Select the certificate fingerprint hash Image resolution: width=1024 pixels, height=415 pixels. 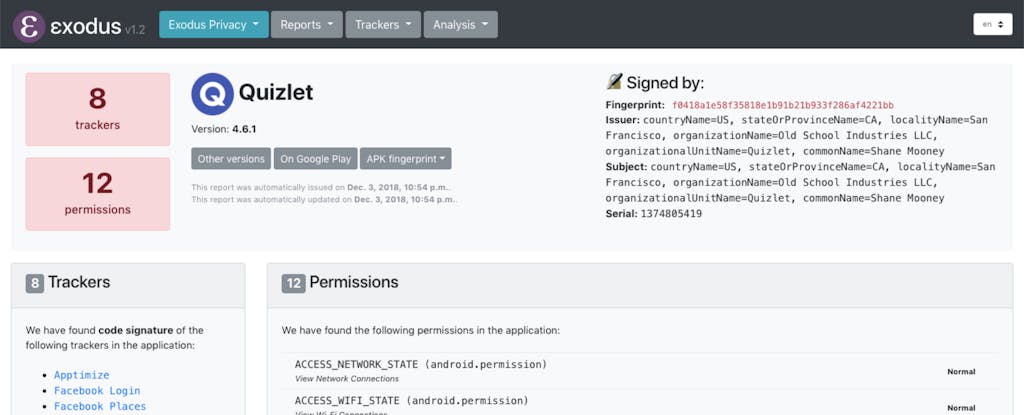782,104
